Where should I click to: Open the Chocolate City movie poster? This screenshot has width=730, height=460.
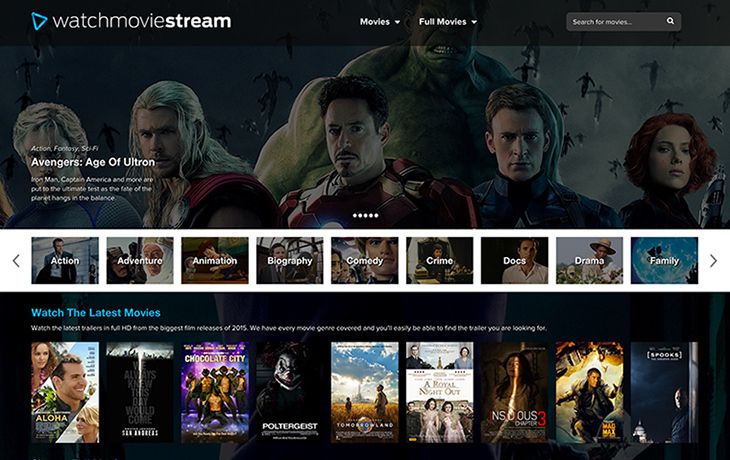[215, 392]
